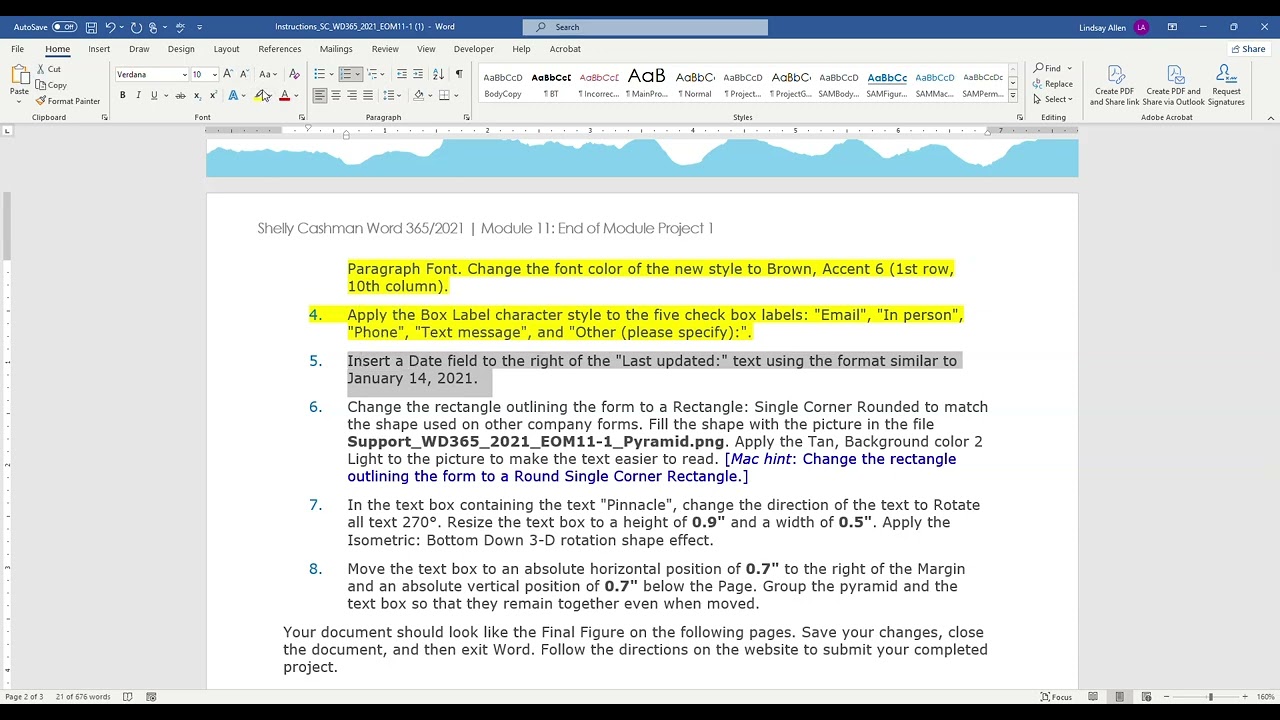
Task: Switch to the References tab
Action: (x=280, y=49)
